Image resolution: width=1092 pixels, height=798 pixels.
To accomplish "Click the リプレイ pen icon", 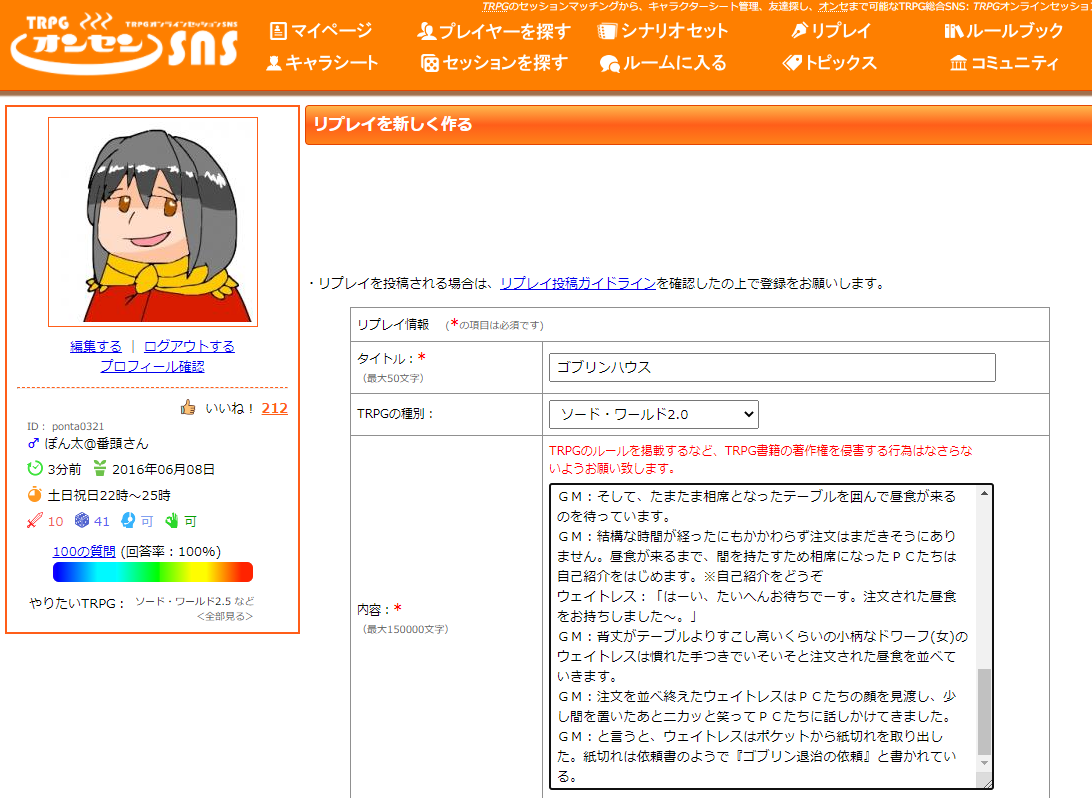I will tap(800, 31).
